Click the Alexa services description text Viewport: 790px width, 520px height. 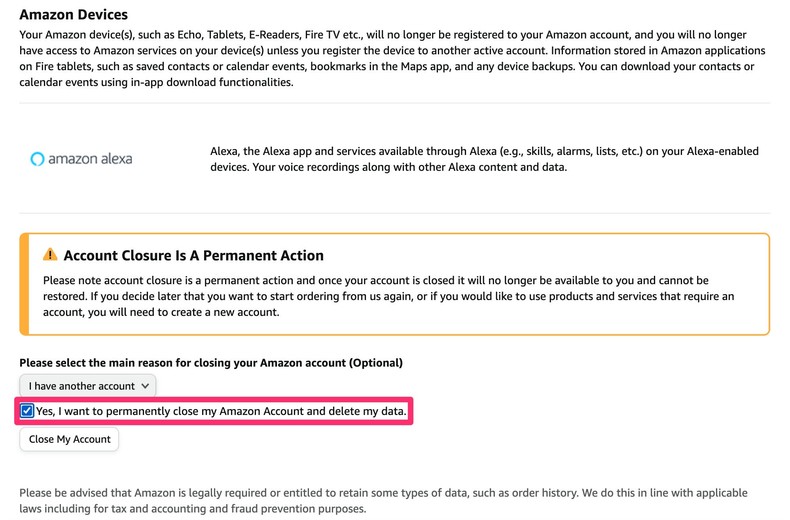point(484,159)
